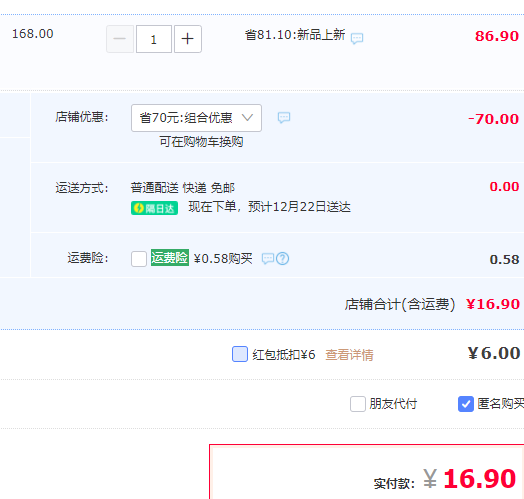Click the green 隔日达 delivery badge
This screenshot has height=499, width=524.
[154, 208]
